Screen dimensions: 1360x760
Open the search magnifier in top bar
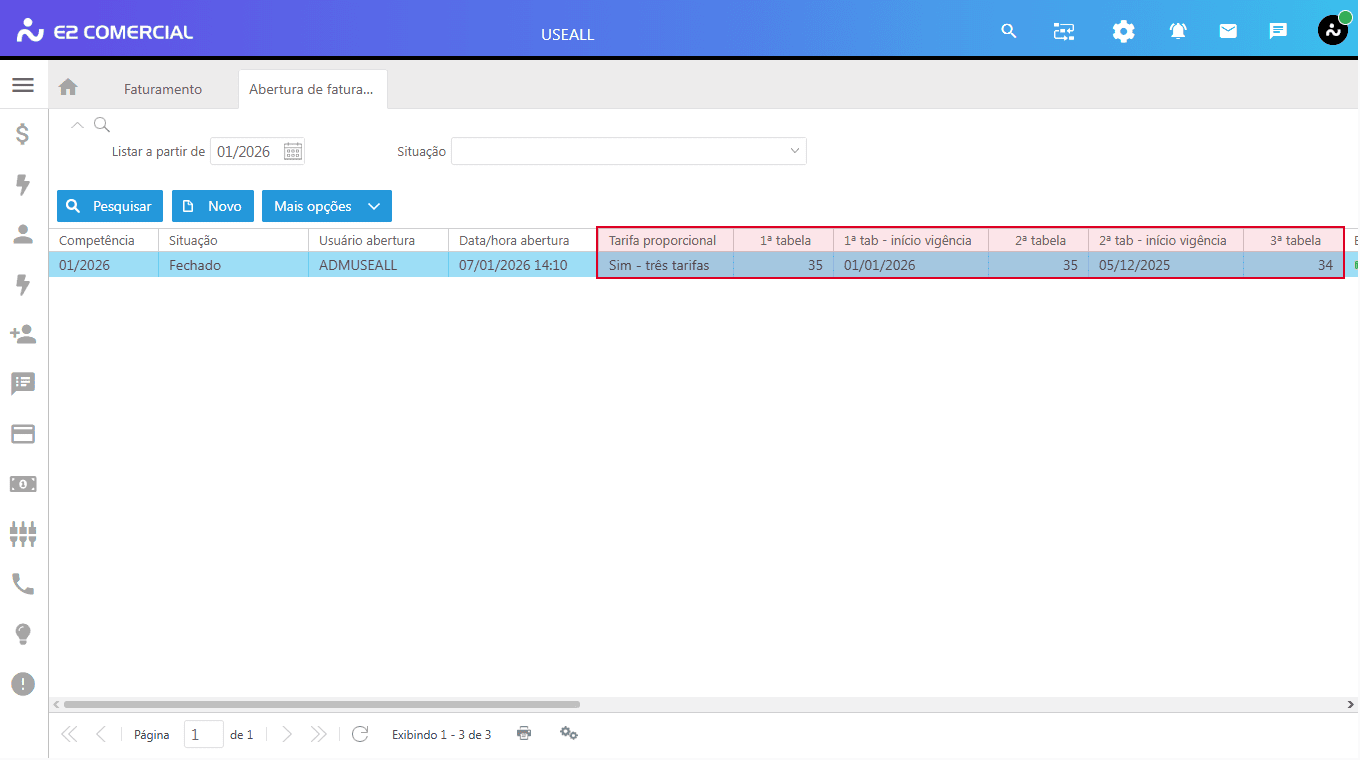1009,31
